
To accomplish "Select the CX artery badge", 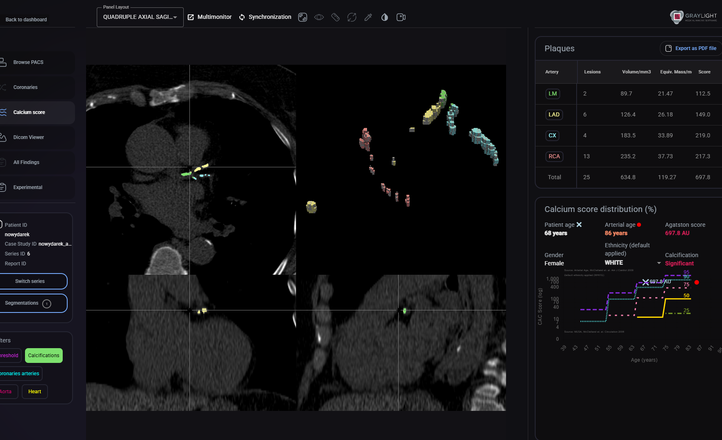I will click(553, 135).
